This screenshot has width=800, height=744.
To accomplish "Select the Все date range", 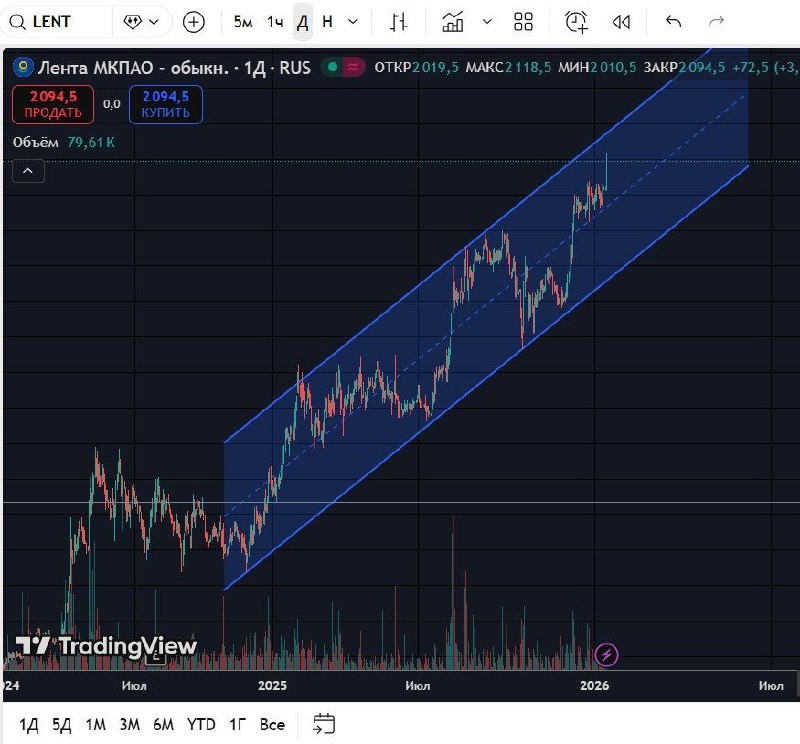I will 272,725.
